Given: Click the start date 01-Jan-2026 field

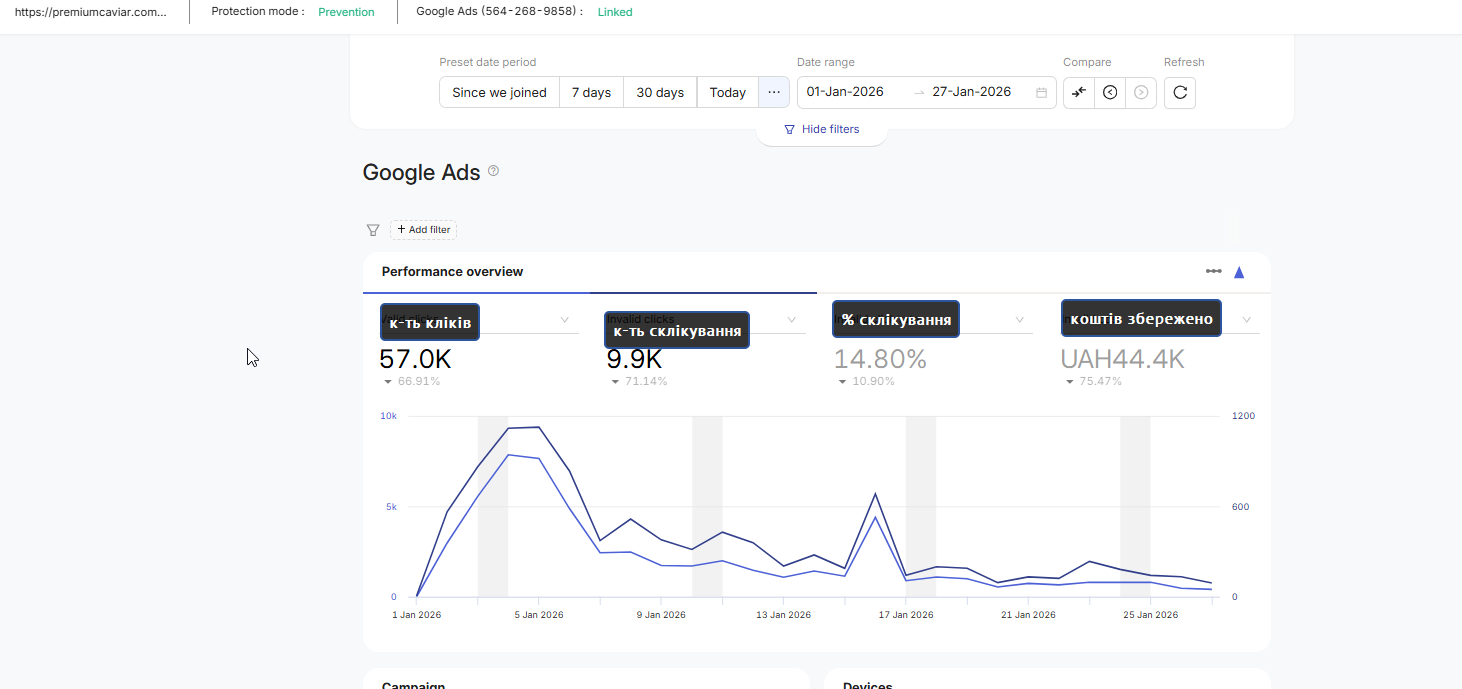Looking at the screenshot, I should pyautogui.click(x=845, y=92).
